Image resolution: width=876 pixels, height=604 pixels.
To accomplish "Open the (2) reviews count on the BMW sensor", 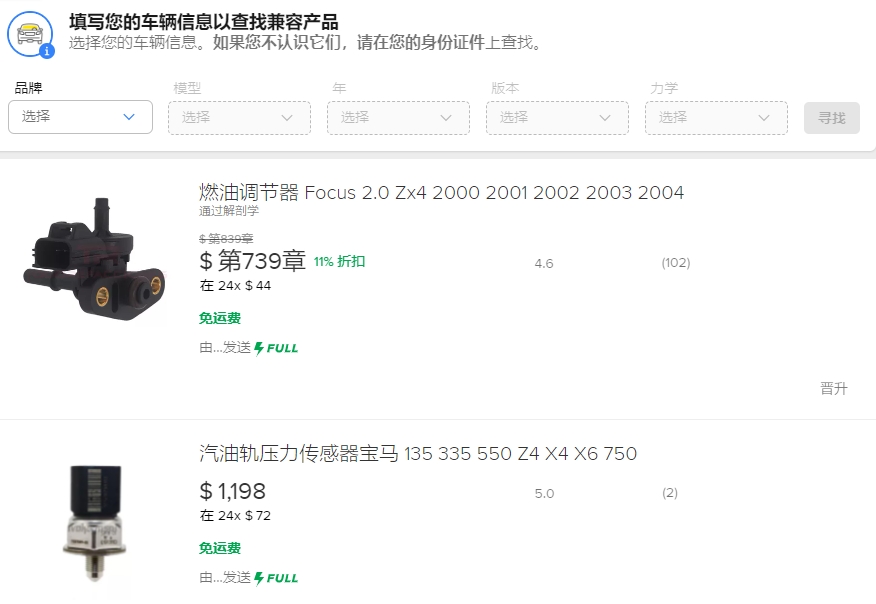I will pyautogui.click(x=670, y=493).
